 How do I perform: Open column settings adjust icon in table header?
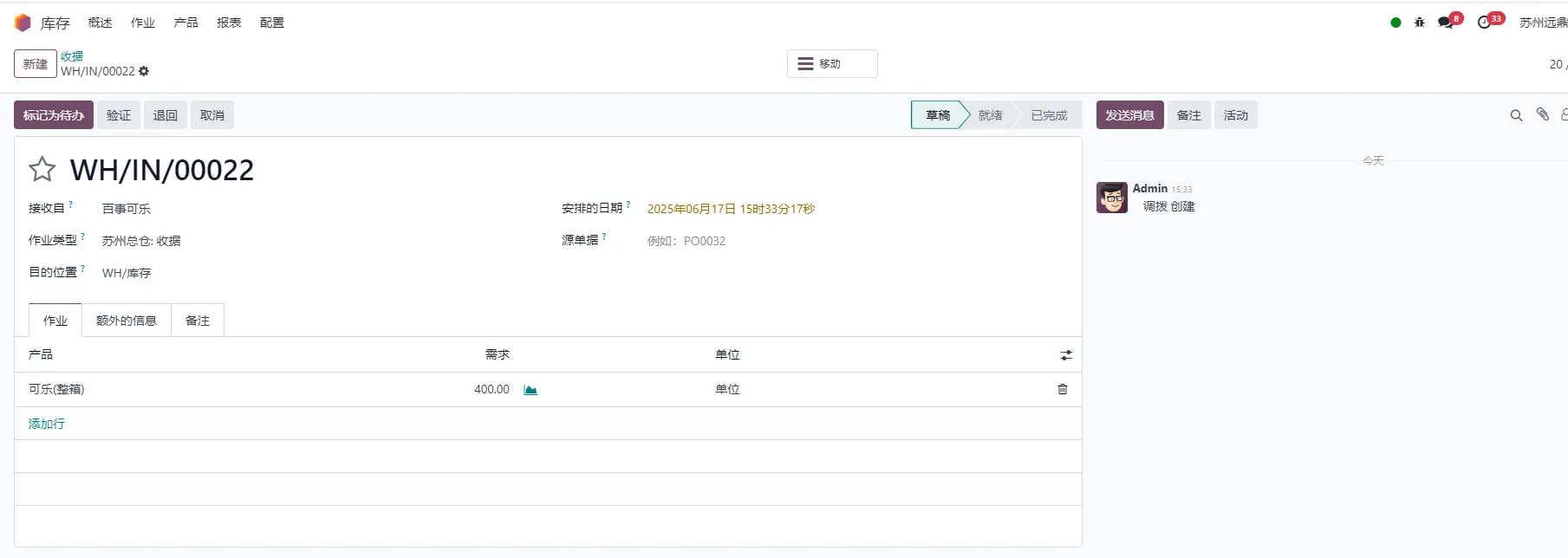coord(1066,355)
